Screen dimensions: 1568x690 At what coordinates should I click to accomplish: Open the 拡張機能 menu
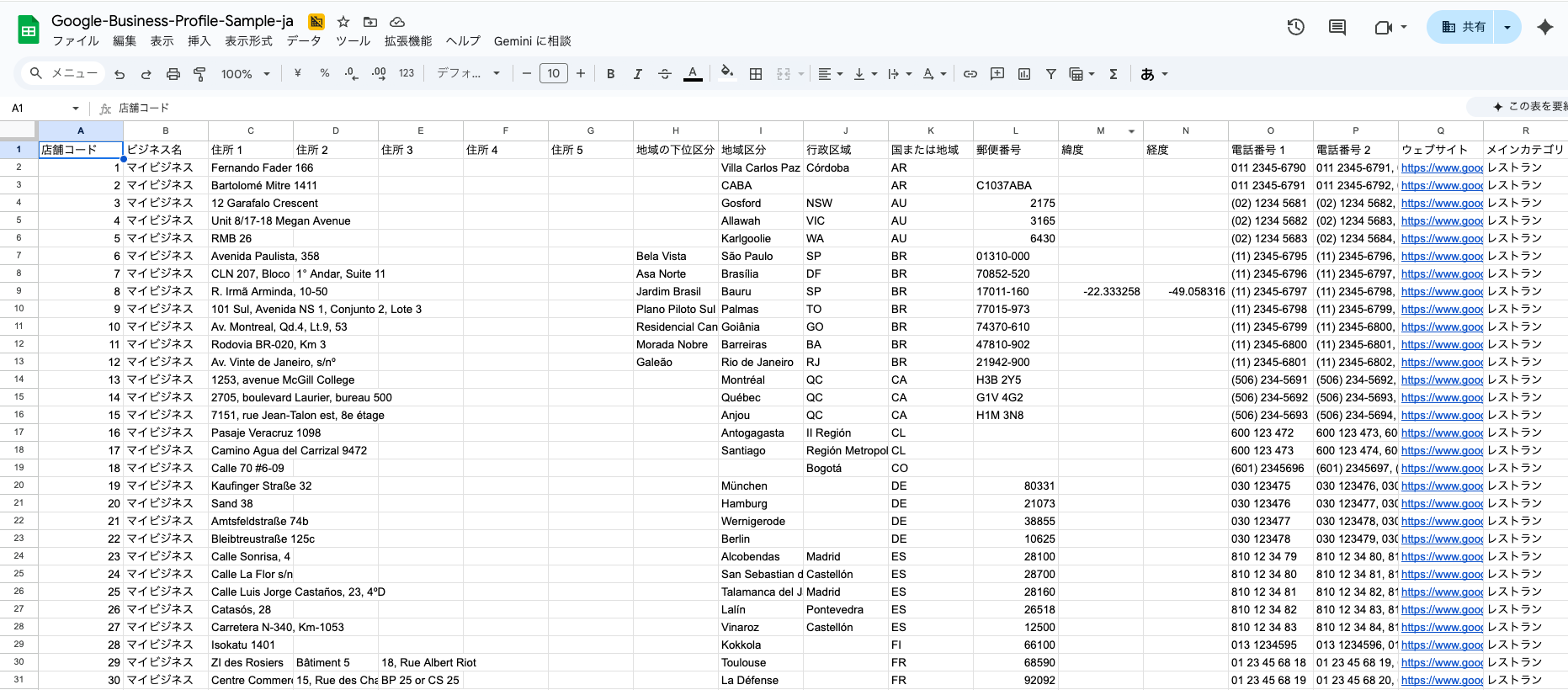407,41
